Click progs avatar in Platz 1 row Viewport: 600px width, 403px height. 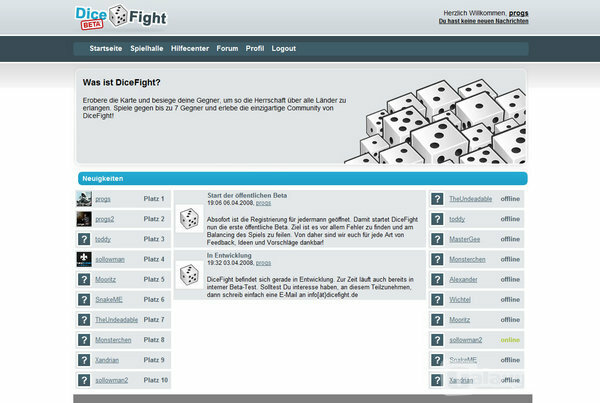point(84,199)
